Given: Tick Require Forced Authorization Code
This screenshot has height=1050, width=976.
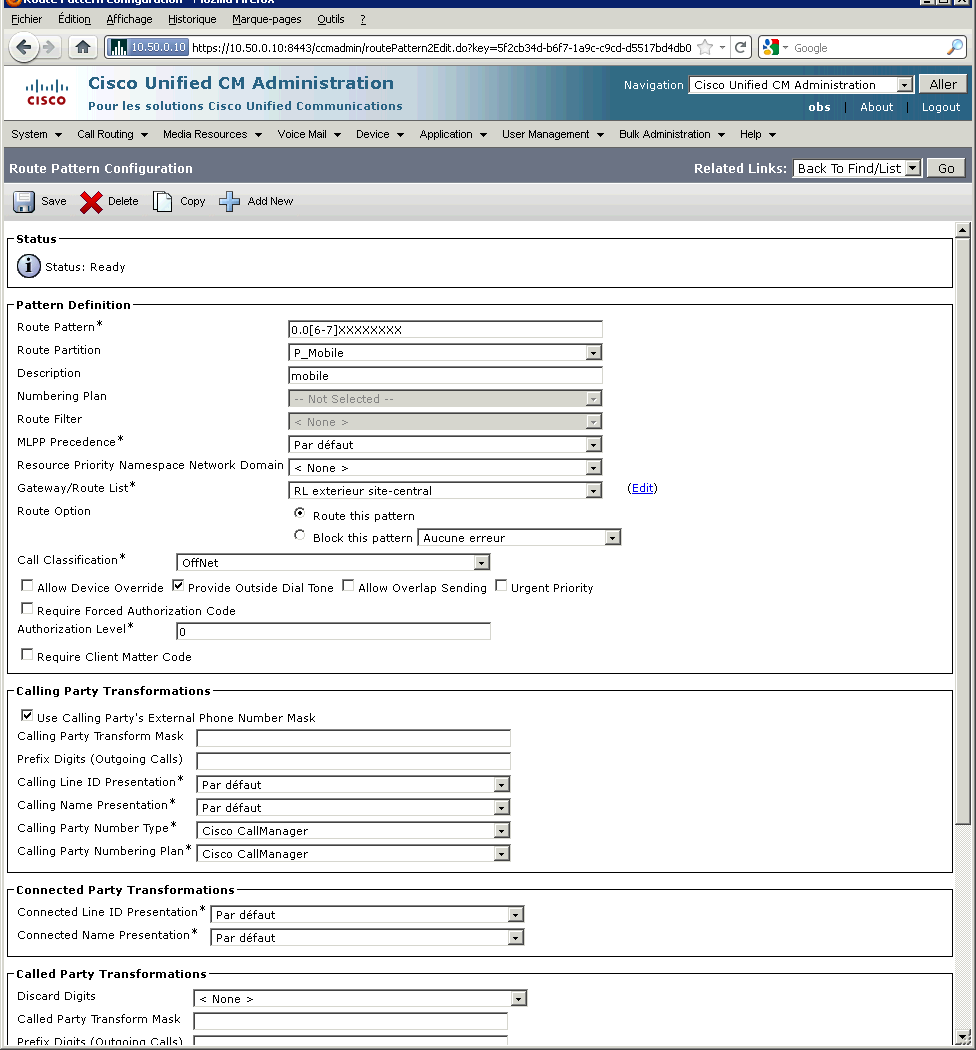Looking at the screenshot, I should coord(27,609).
